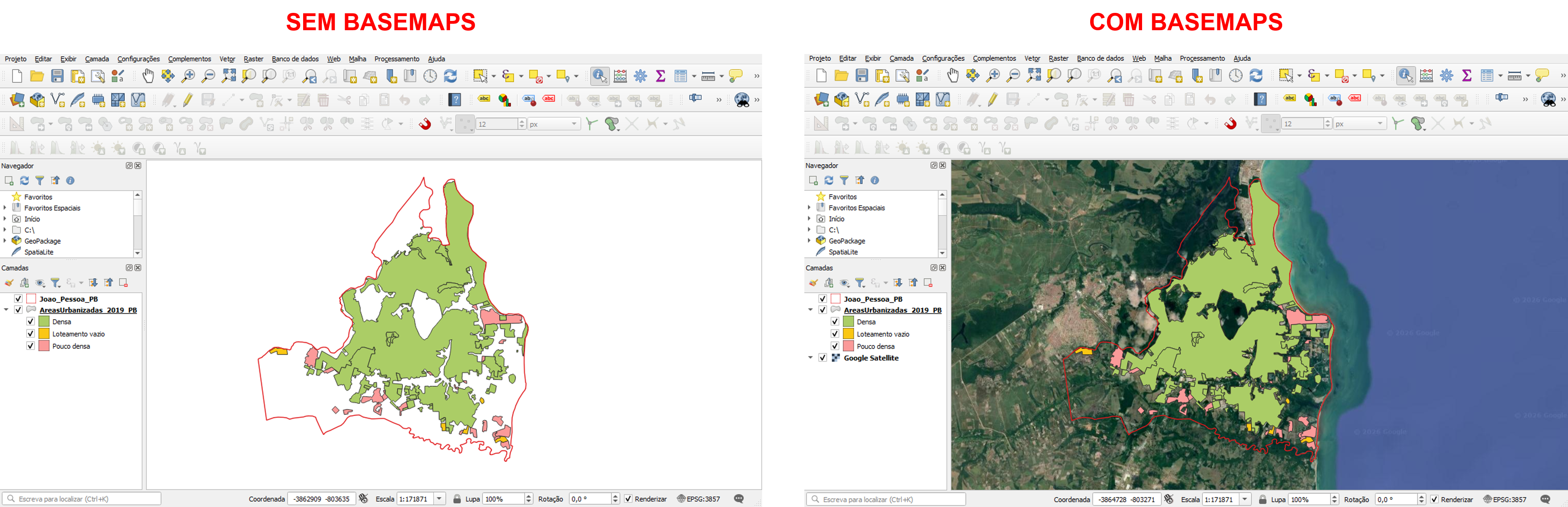Click Loteamento vazio yellow swatch, left window
The height and width of the screenshot is (507, 1568).
(44, 333)
